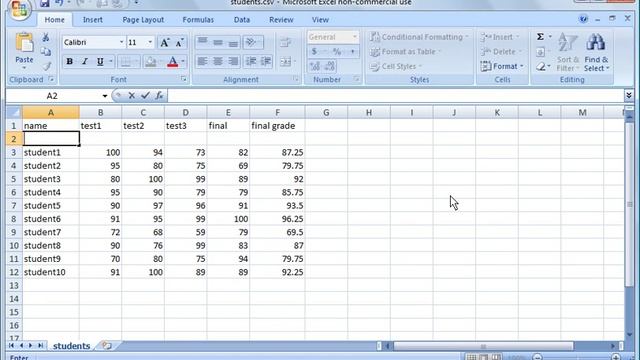640x360 pixels.
Task: Click the Delete cells button
Action: (x=501, y=52)
